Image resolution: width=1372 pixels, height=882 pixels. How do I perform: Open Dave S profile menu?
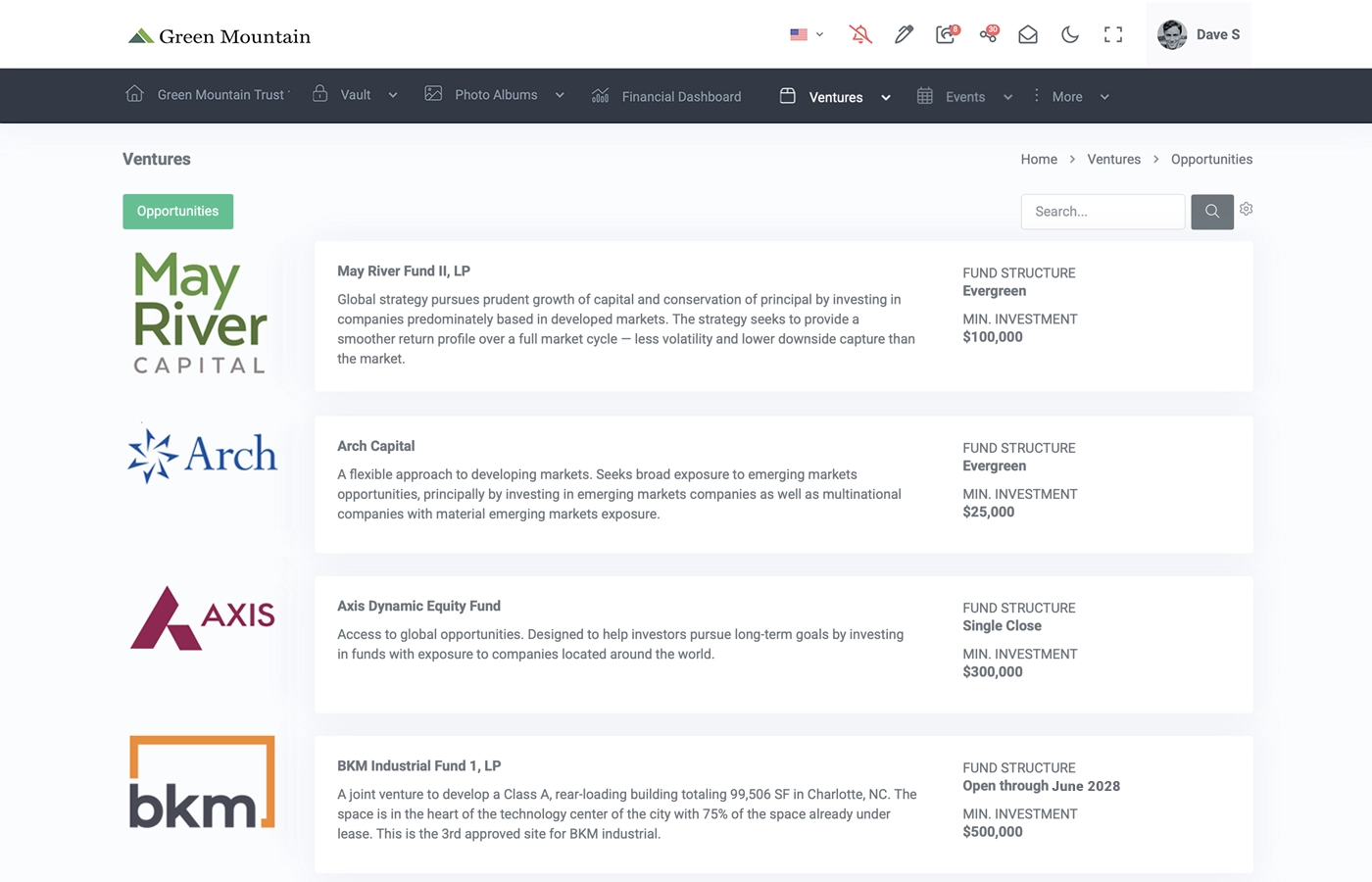[1199, 34]
